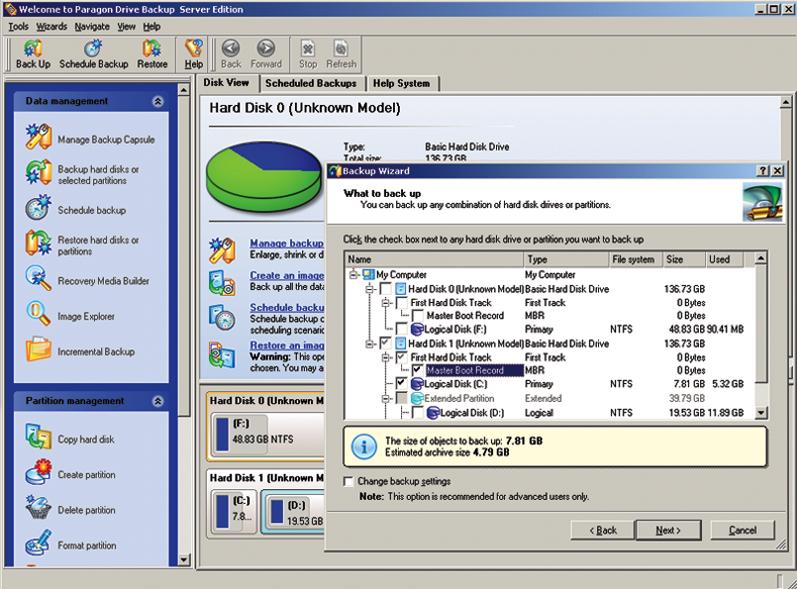
Task: Open Manage Backup Capsule in sidebar
Action: click(90, 138)
